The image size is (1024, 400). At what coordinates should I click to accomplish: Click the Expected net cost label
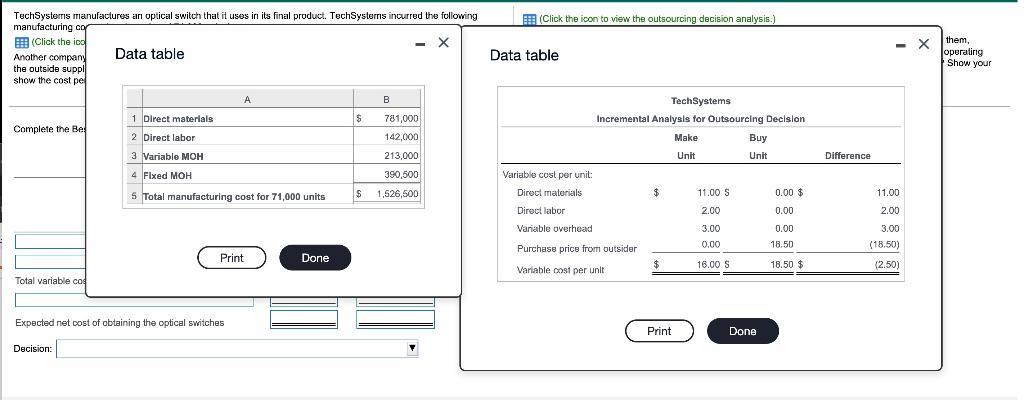coord(120,323)
